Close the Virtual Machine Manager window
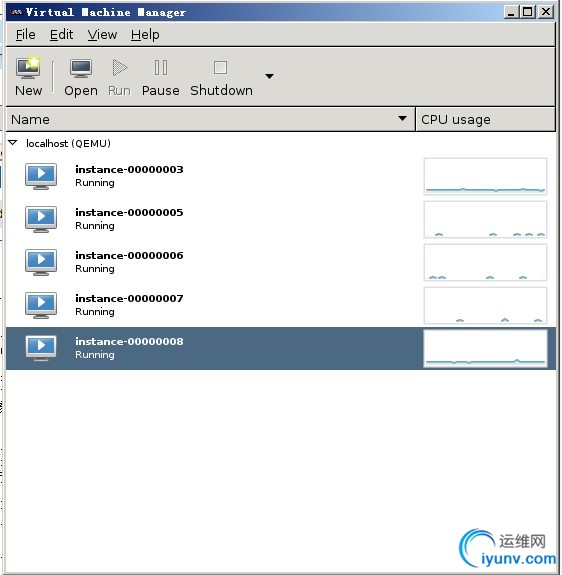 click(546, 12)
